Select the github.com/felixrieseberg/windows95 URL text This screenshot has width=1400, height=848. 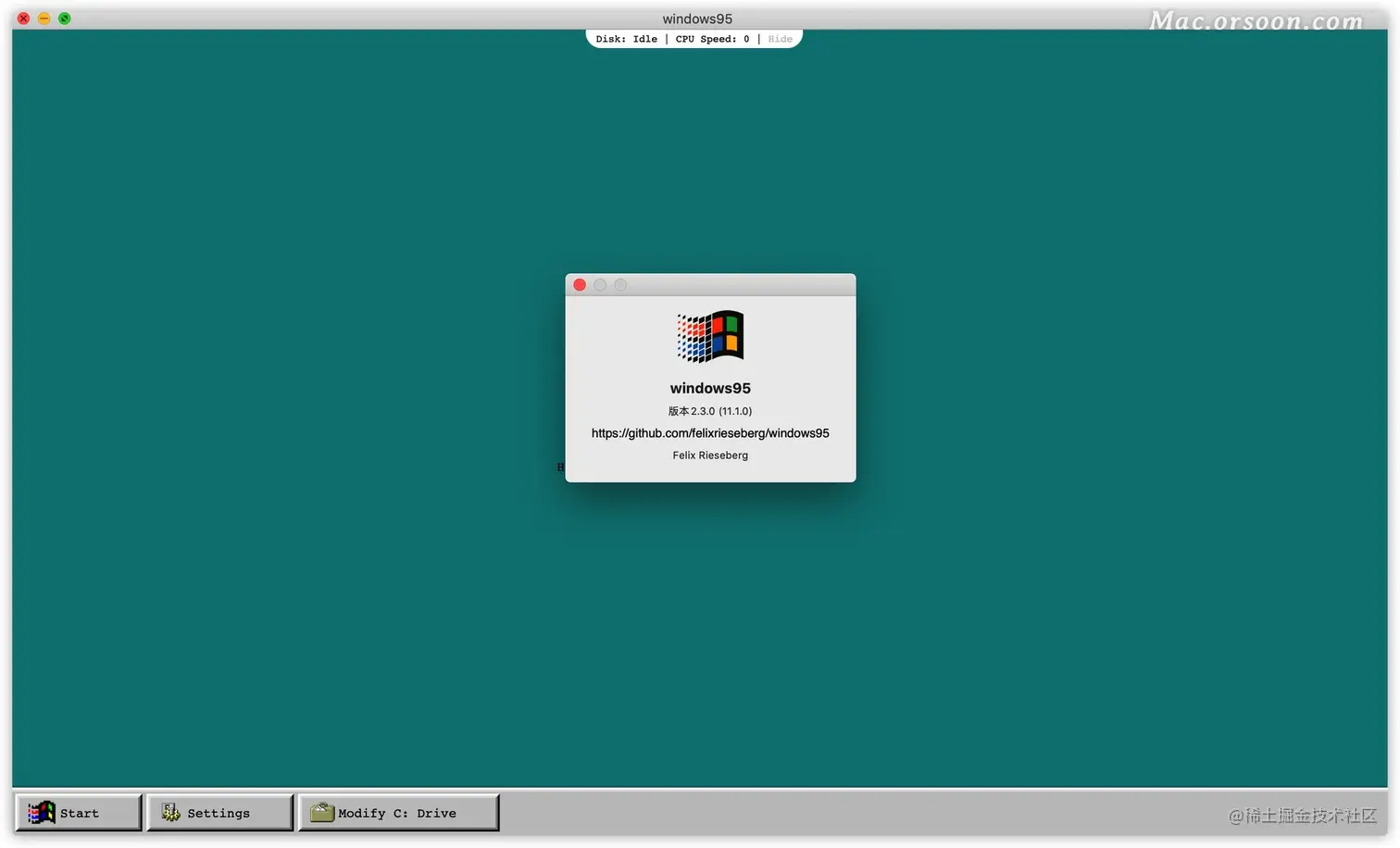(x=710, y=433)
